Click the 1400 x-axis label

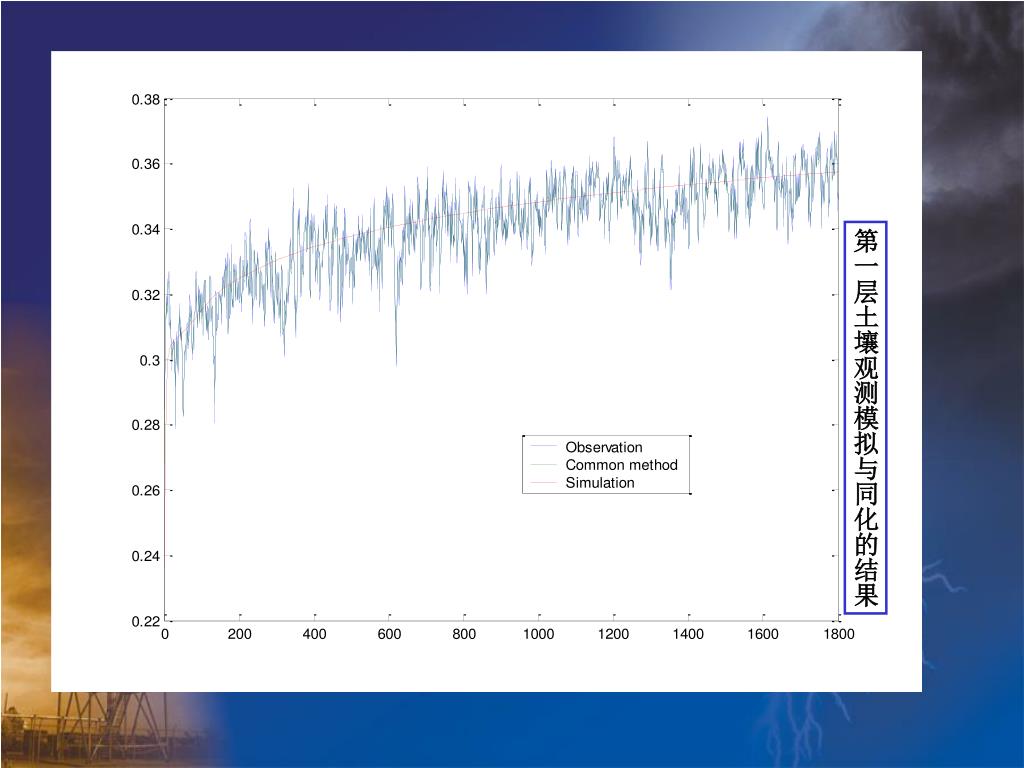688,634
